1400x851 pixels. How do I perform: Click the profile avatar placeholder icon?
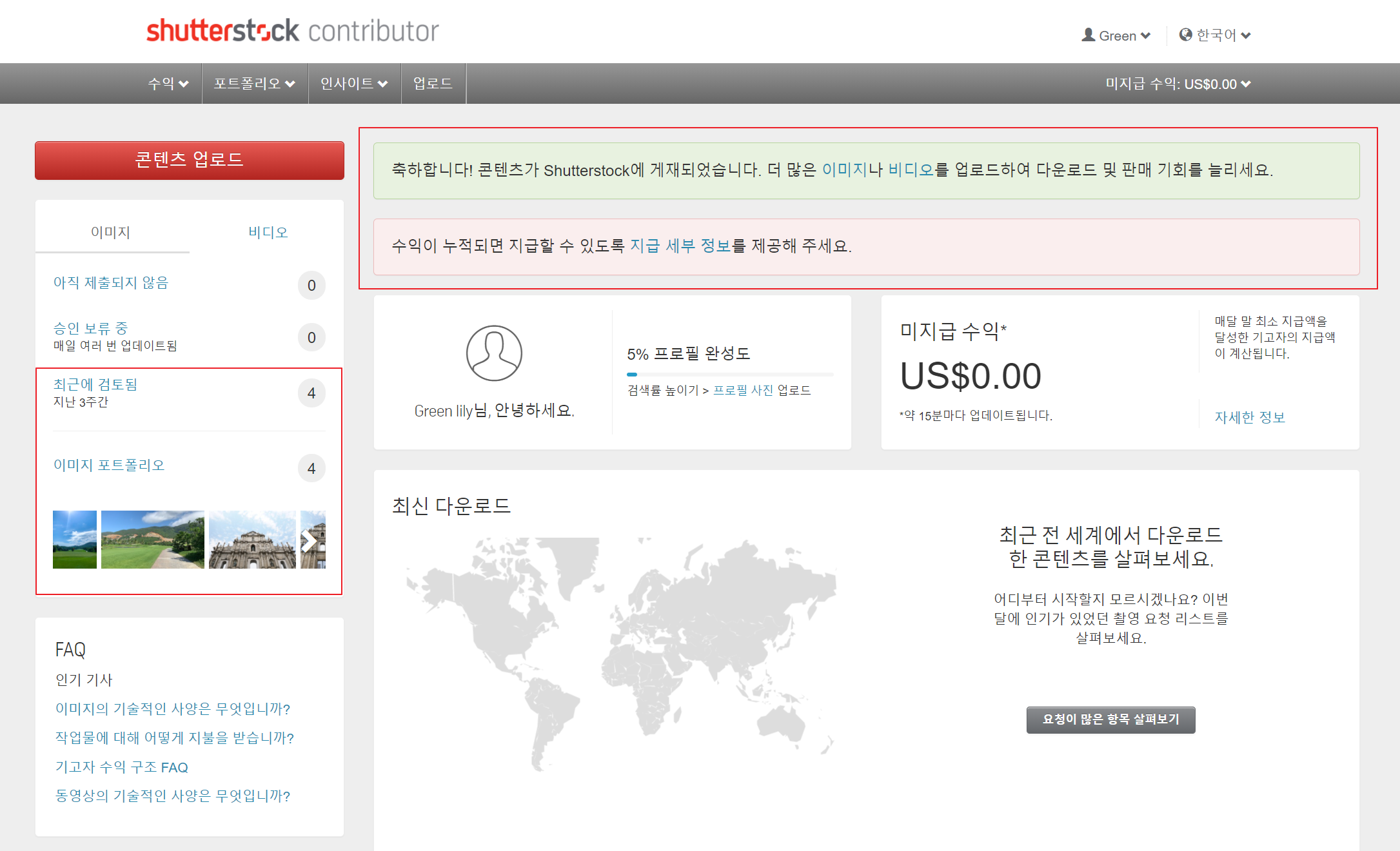(494, 353)
